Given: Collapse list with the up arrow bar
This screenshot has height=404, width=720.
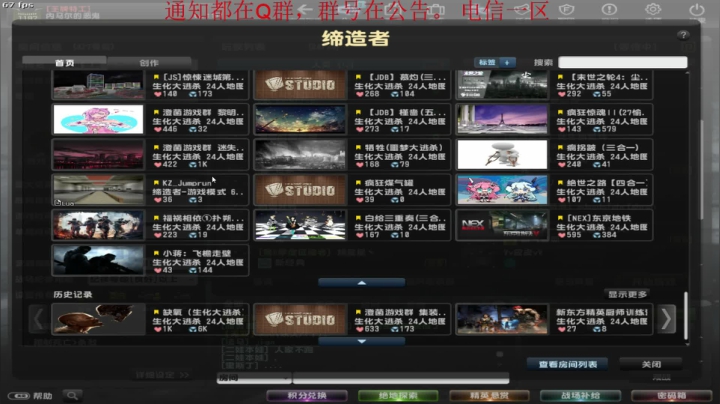Looking at the screenshot, I should [x=361, y=283].
